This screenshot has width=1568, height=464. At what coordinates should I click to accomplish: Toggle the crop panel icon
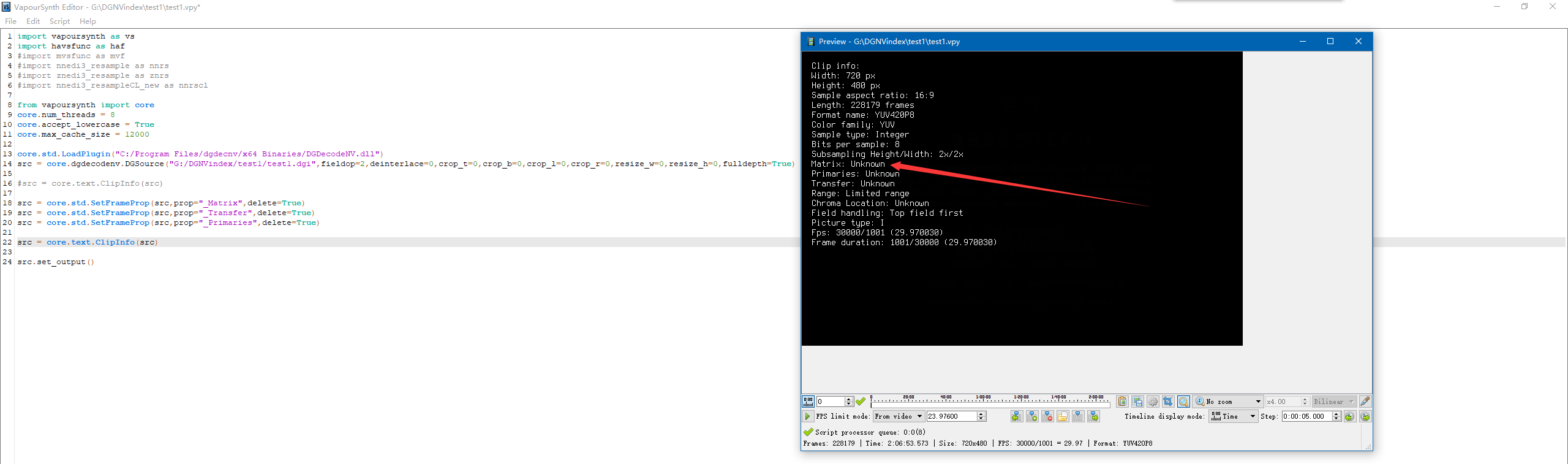(1168, 401)
